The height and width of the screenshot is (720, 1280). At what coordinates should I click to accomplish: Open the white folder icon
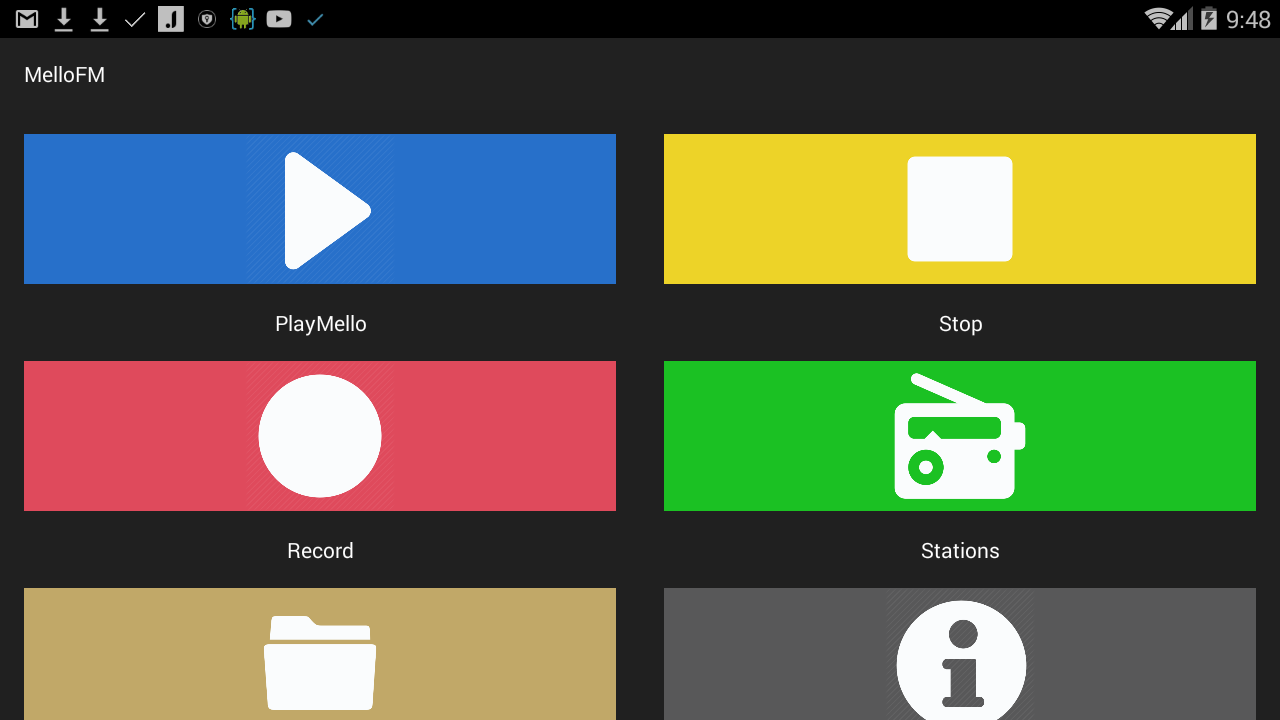(x=320, y=662)
